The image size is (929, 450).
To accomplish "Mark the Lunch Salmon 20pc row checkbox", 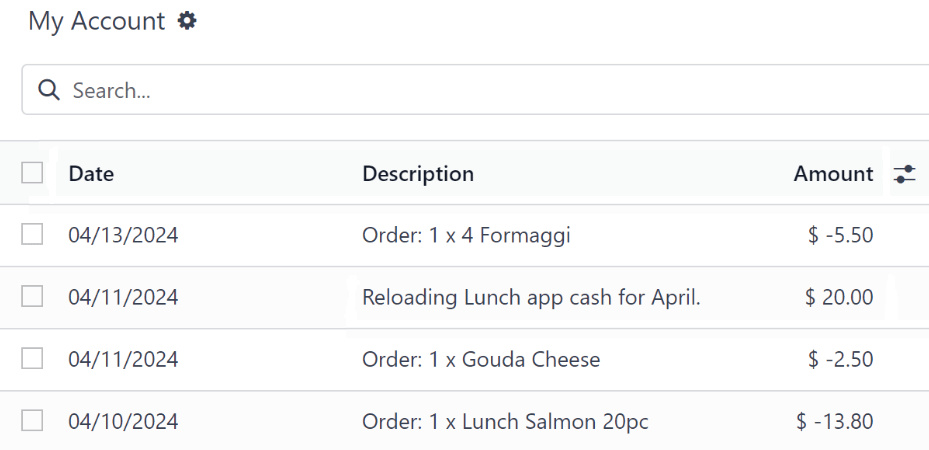I will (x=32, y=421).
